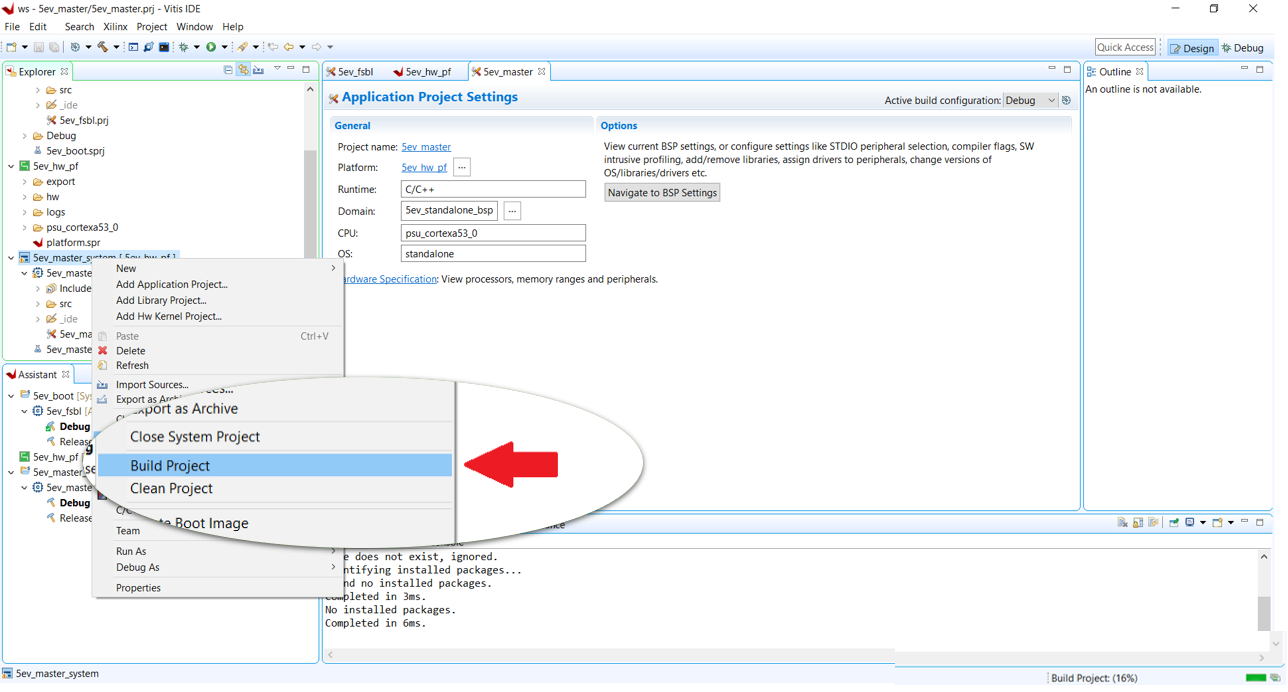Click the bug Debug icon in main toolbar
Screen dimensions: 1288x692
[183, 47]
